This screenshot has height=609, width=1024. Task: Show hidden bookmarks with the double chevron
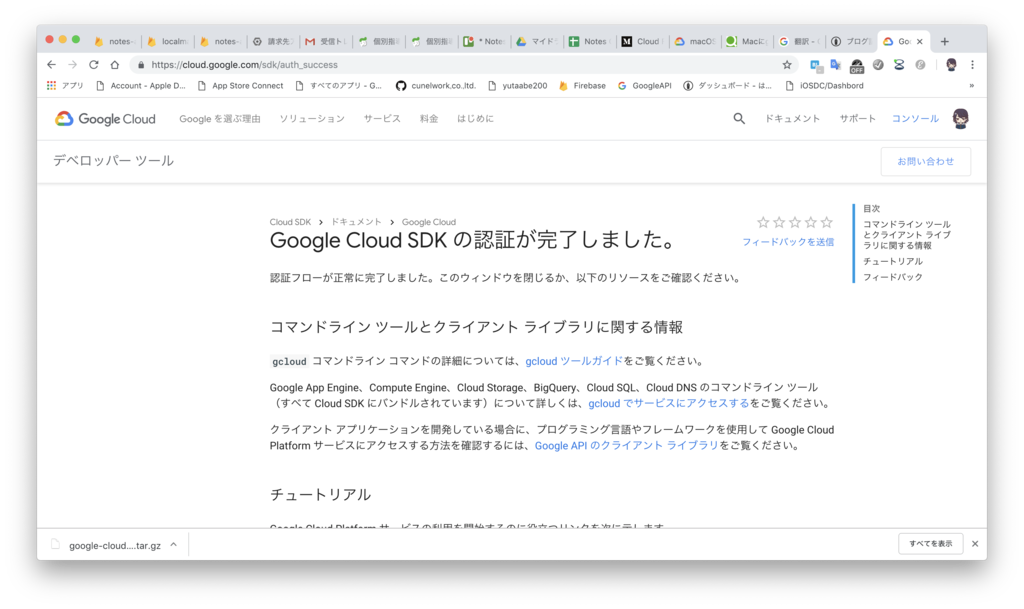[972, 86]
